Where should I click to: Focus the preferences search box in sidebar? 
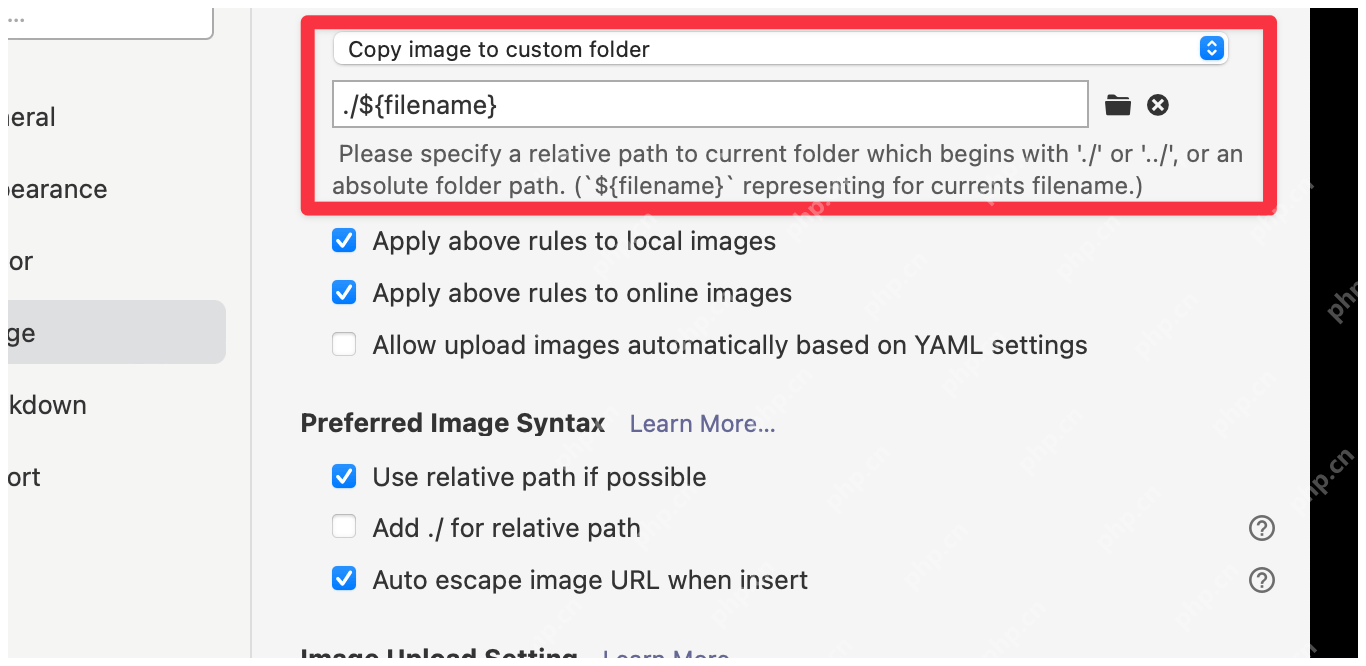110,21
